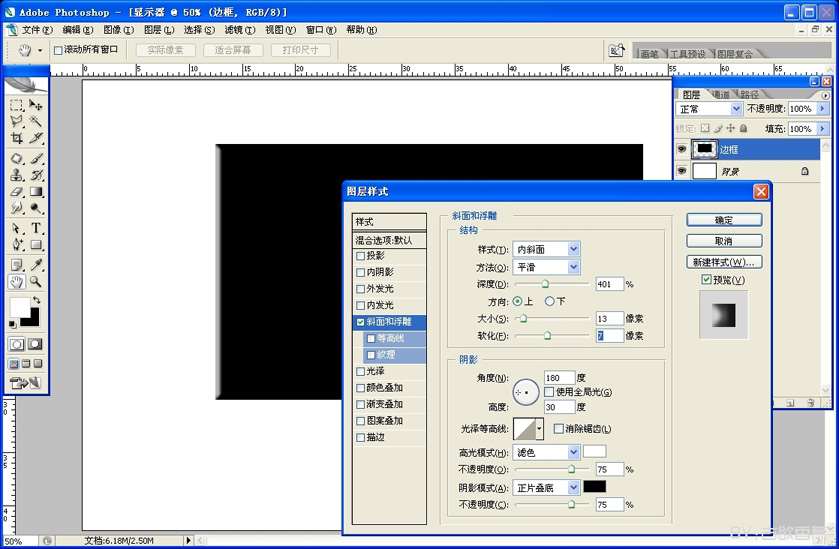Click the 新建样式 button
Screen dimensions: 839x549
point(724,262)
